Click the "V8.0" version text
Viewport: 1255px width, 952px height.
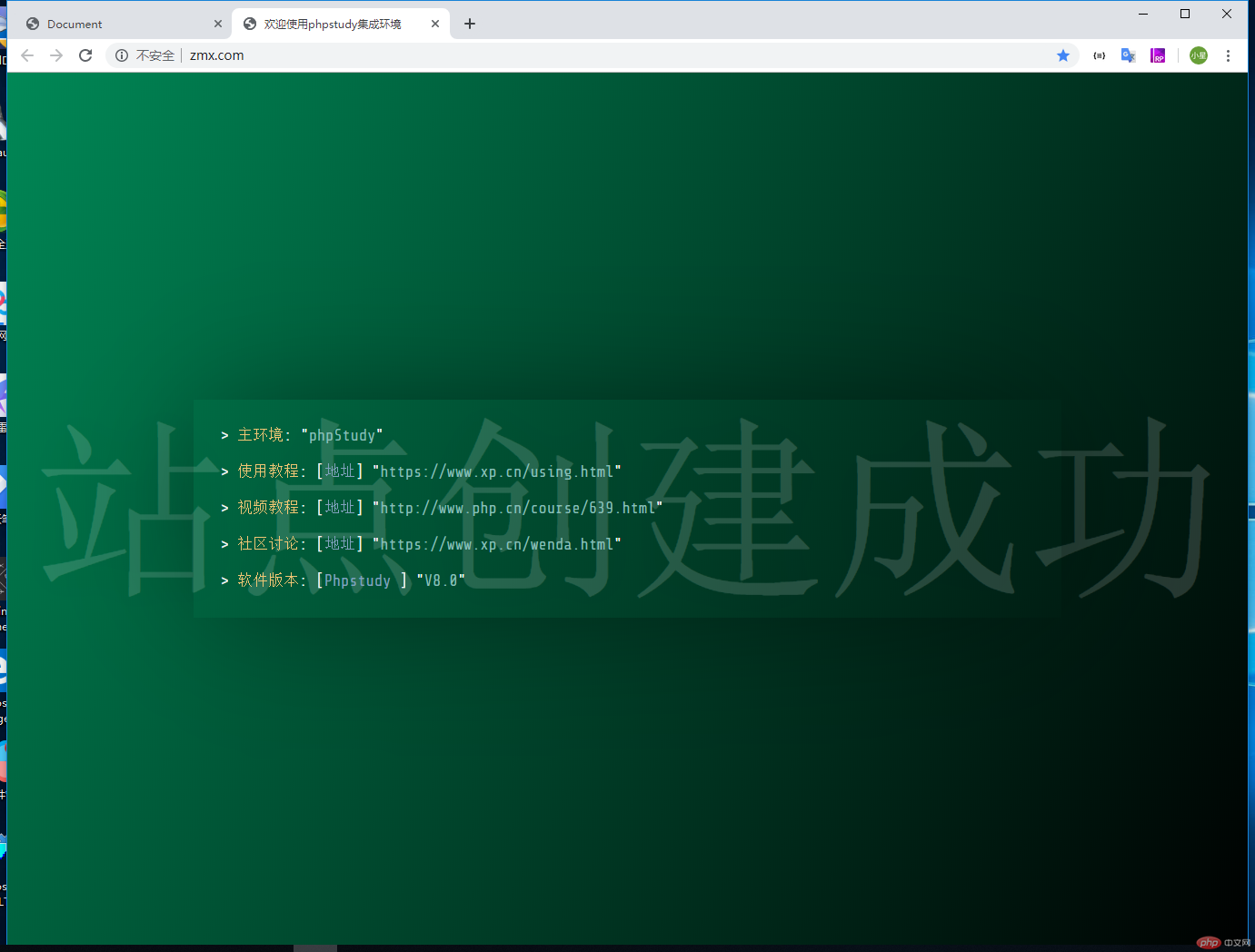(441, 580)
